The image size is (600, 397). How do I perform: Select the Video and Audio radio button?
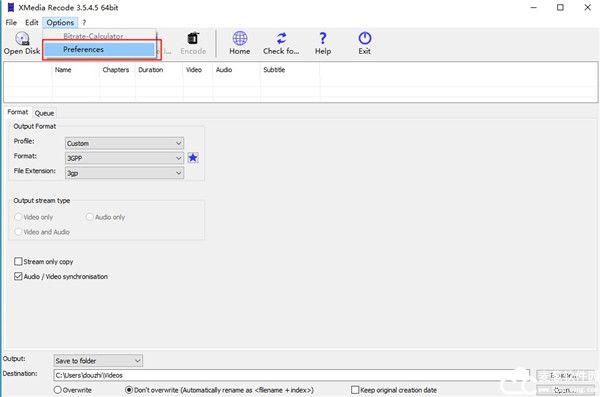(x=18, y=232)
